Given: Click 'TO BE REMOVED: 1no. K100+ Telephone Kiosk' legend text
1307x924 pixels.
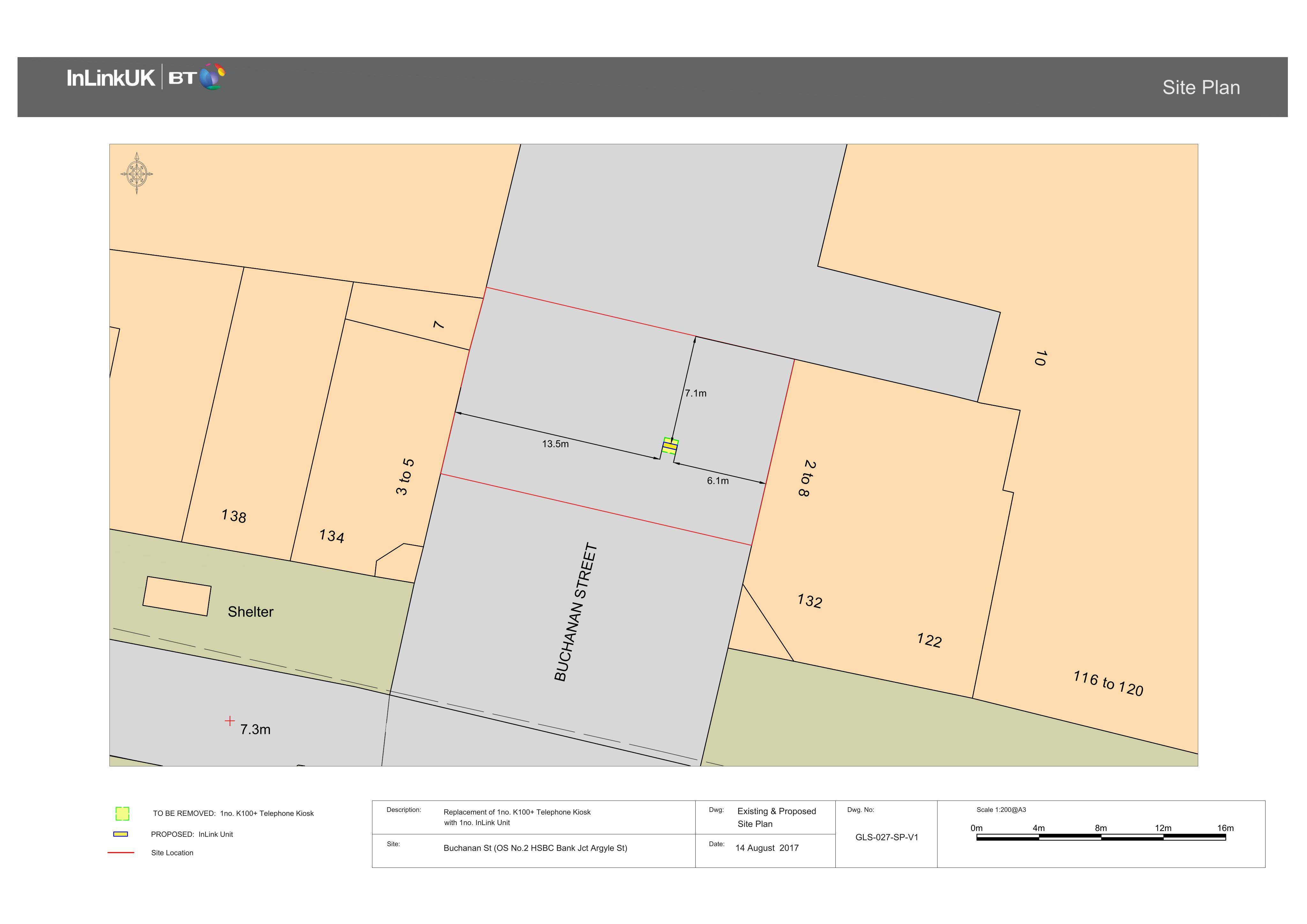Looking at the screenshot, I should pos(233,814).
